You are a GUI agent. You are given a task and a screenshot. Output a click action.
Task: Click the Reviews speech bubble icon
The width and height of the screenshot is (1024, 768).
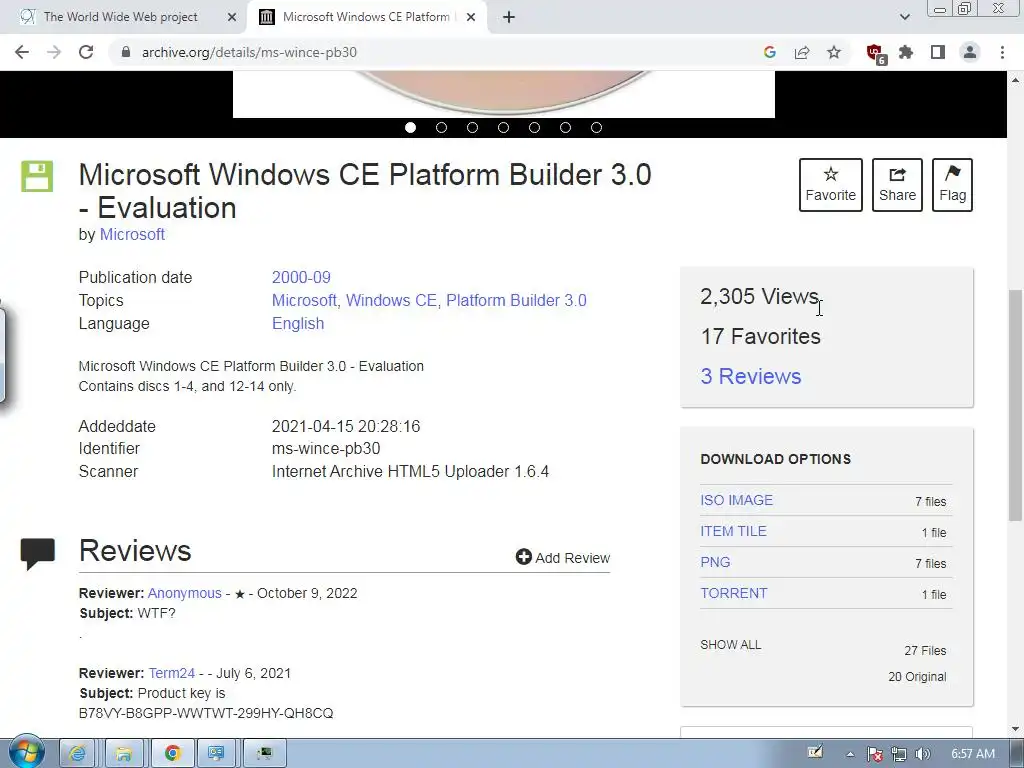click(x=37, y=554)
